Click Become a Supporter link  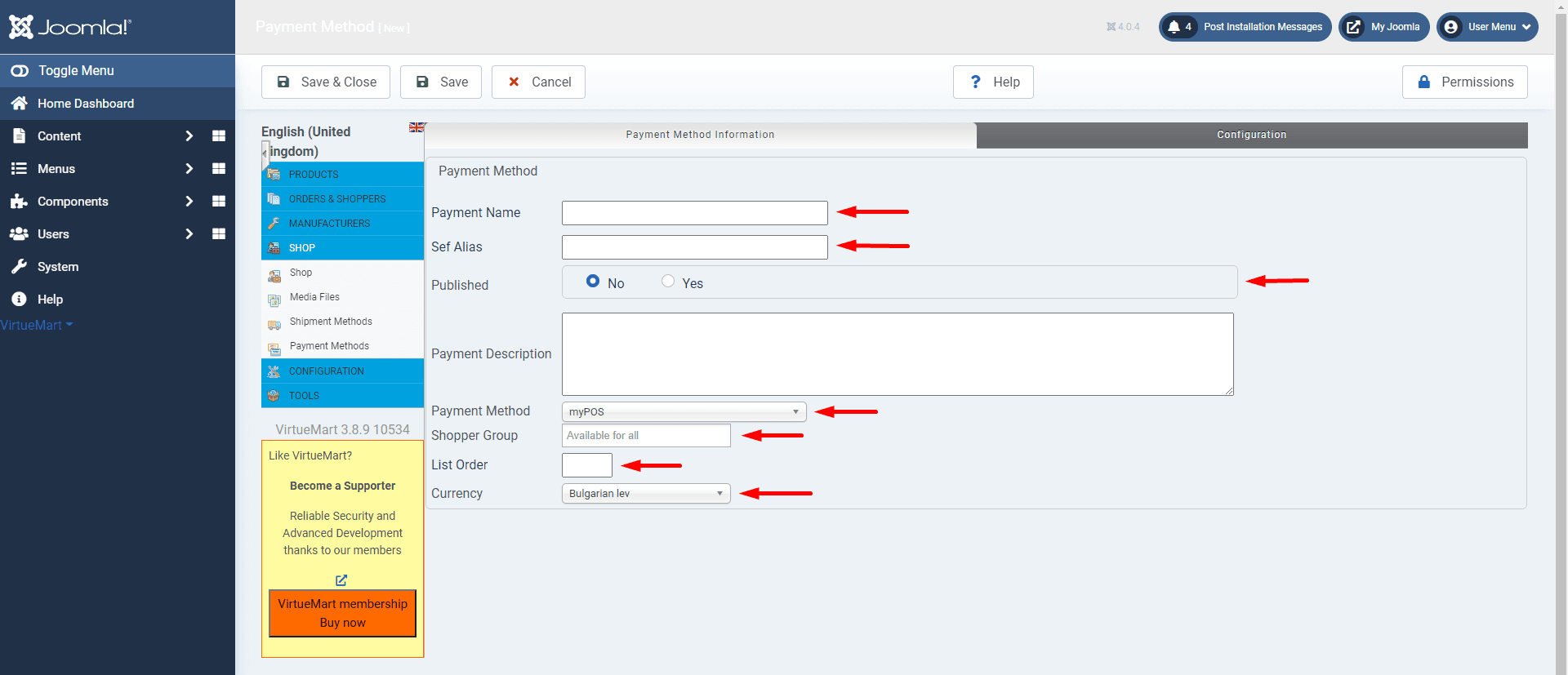point(342,486)
